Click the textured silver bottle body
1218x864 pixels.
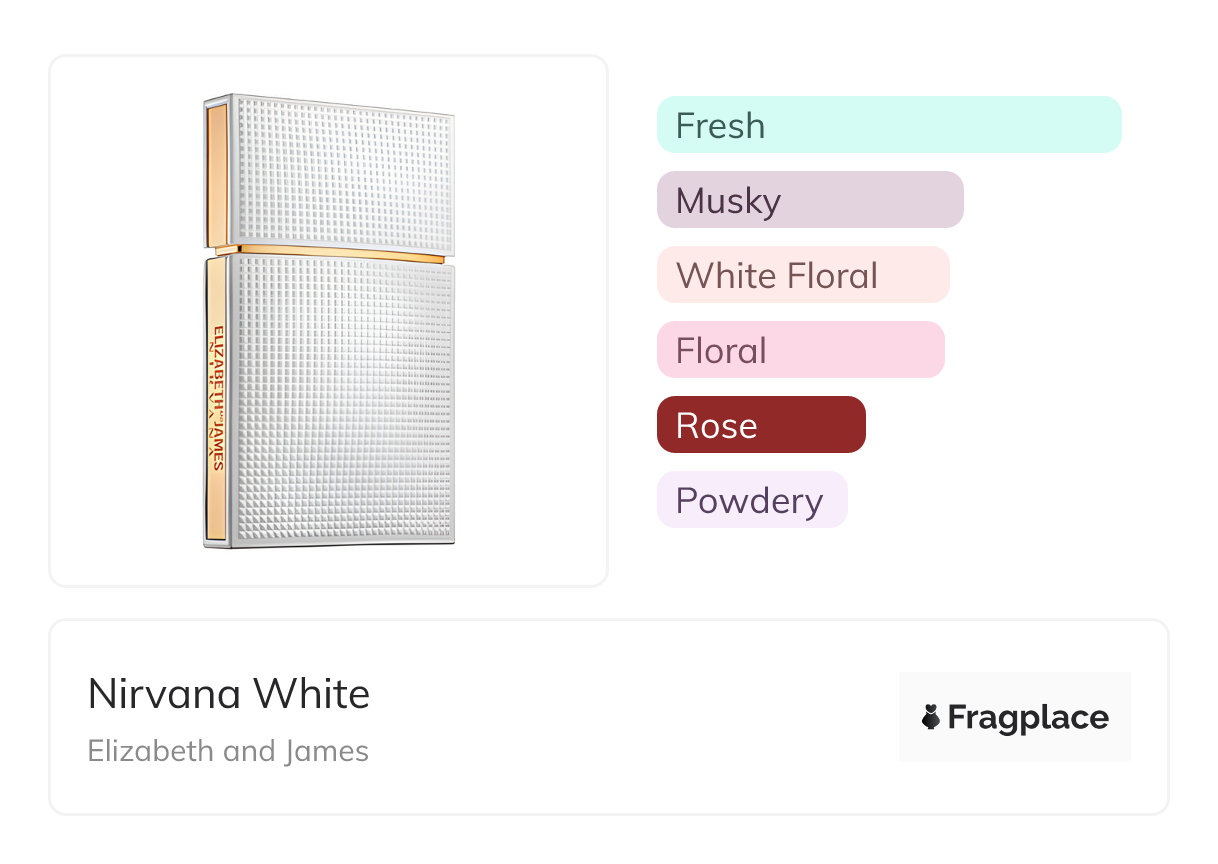point(343,400)
